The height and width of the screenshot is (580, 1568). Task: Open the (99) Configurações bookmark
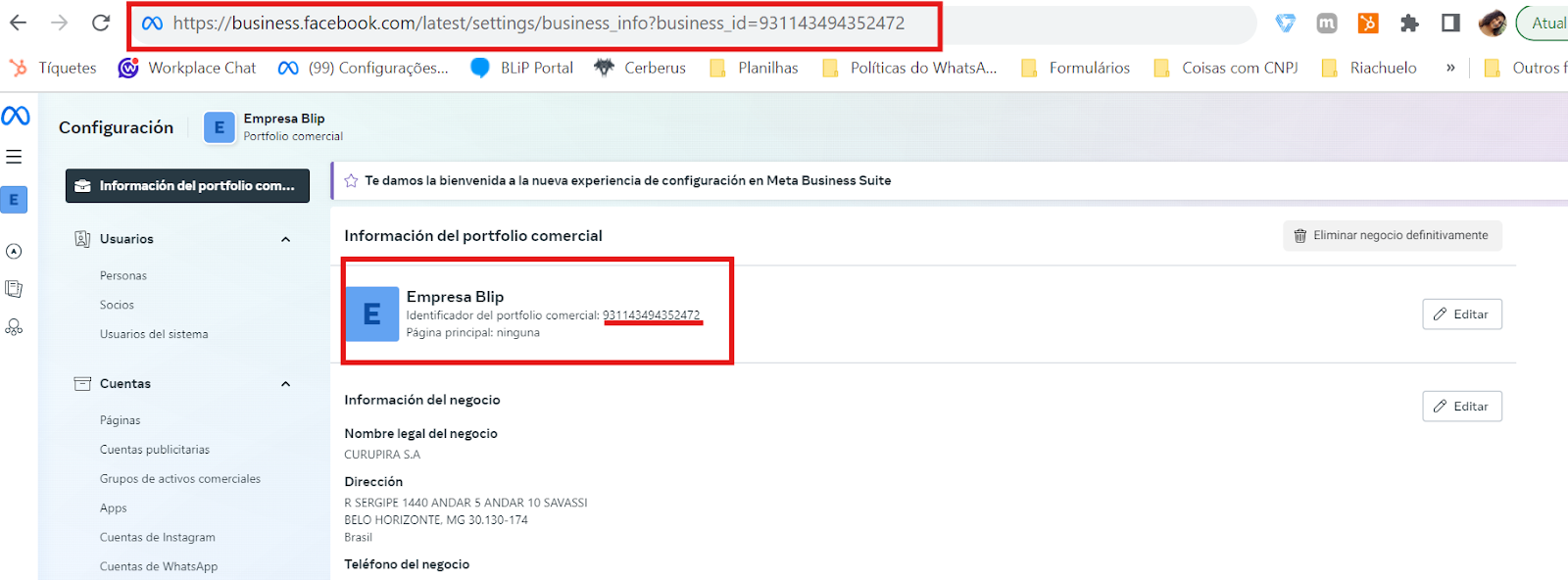pos(363,68)
